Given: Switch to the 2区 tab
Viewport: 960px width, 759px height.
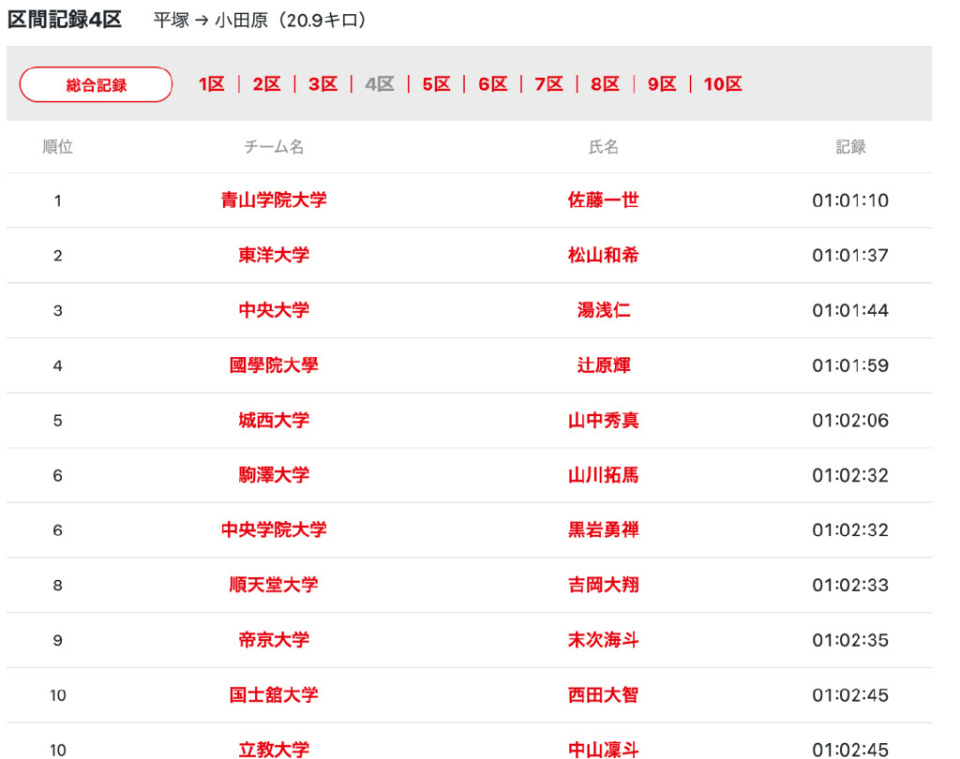Looking at the screenshot, I should pyautogui.click(x=267, y=84).
